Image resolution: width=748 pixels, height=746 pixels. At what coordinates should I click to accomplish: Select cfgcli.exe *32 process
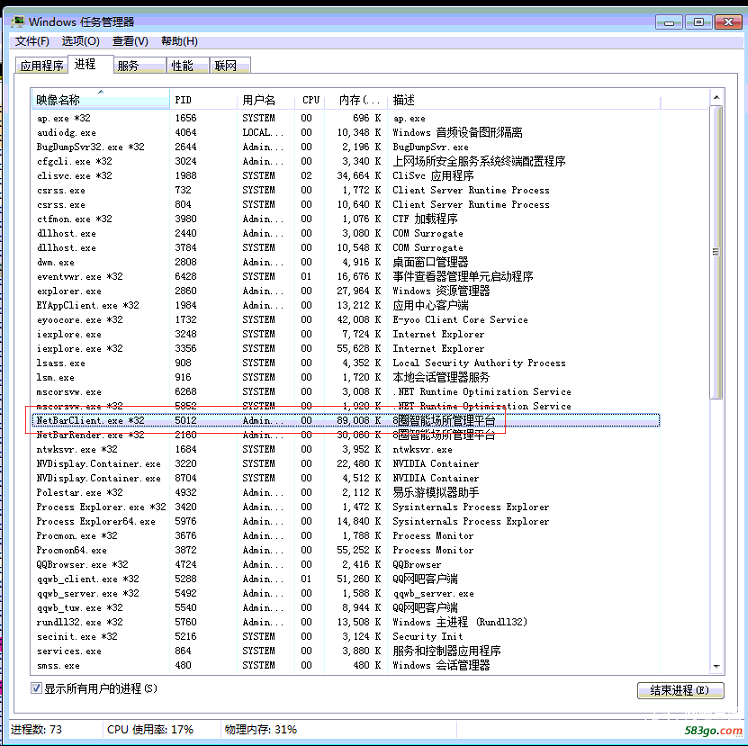(x=346, y=161)
